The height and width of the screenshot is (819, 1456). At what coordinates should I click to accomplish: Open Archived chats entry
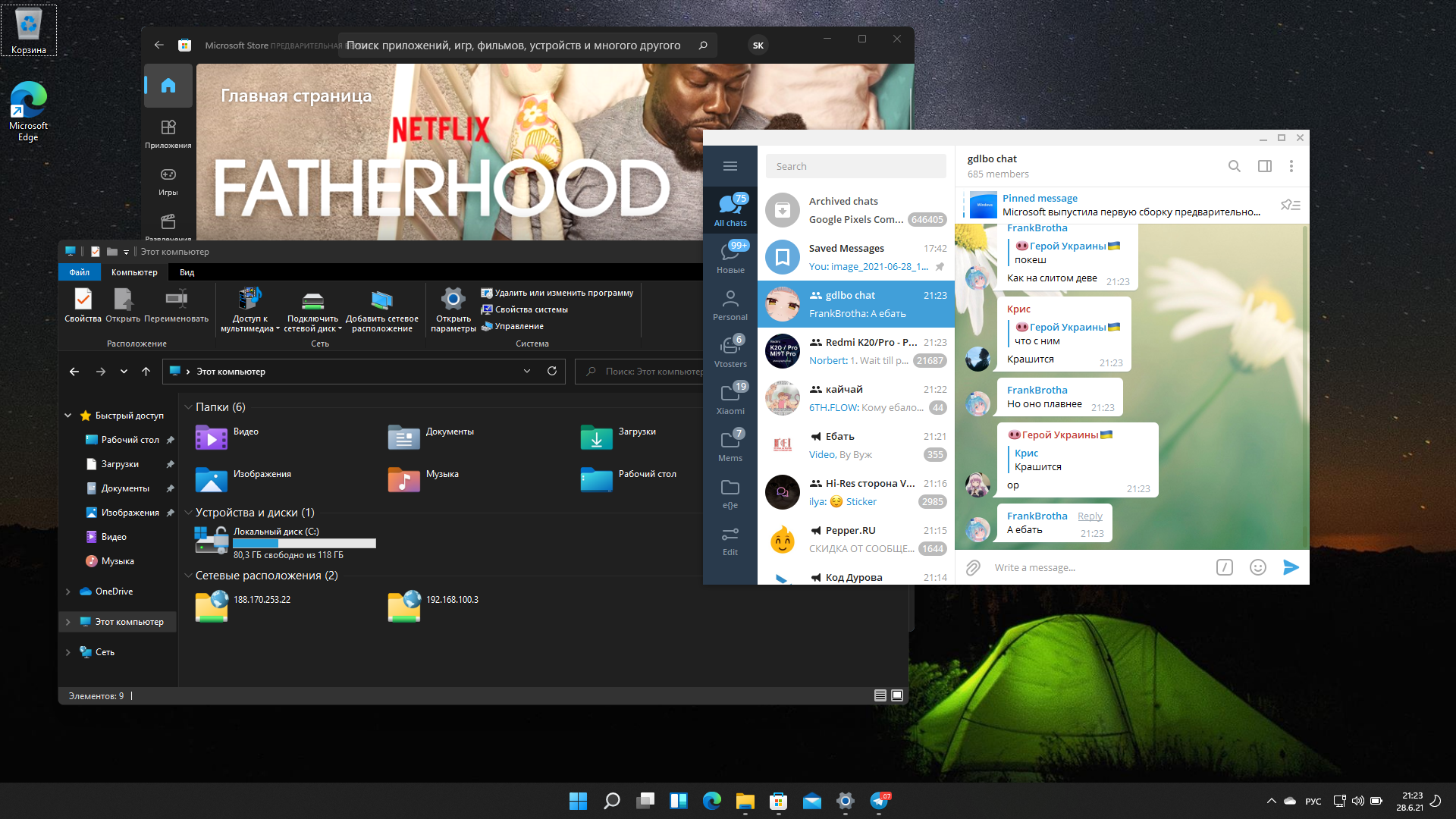(x=856, y=210)
